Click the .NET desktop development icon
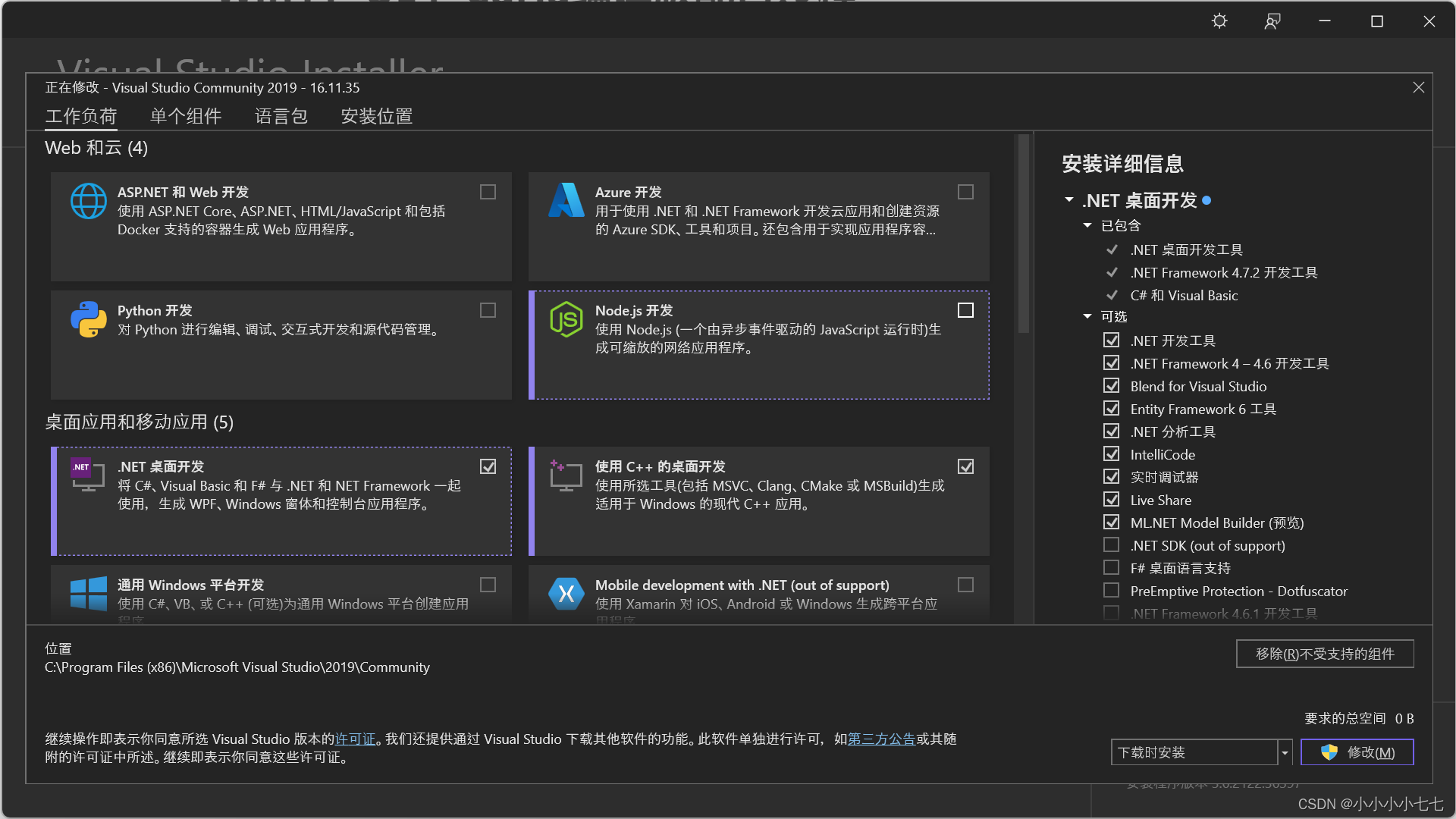The height and width of the screenshot is (819, 1456). point(88,475)
